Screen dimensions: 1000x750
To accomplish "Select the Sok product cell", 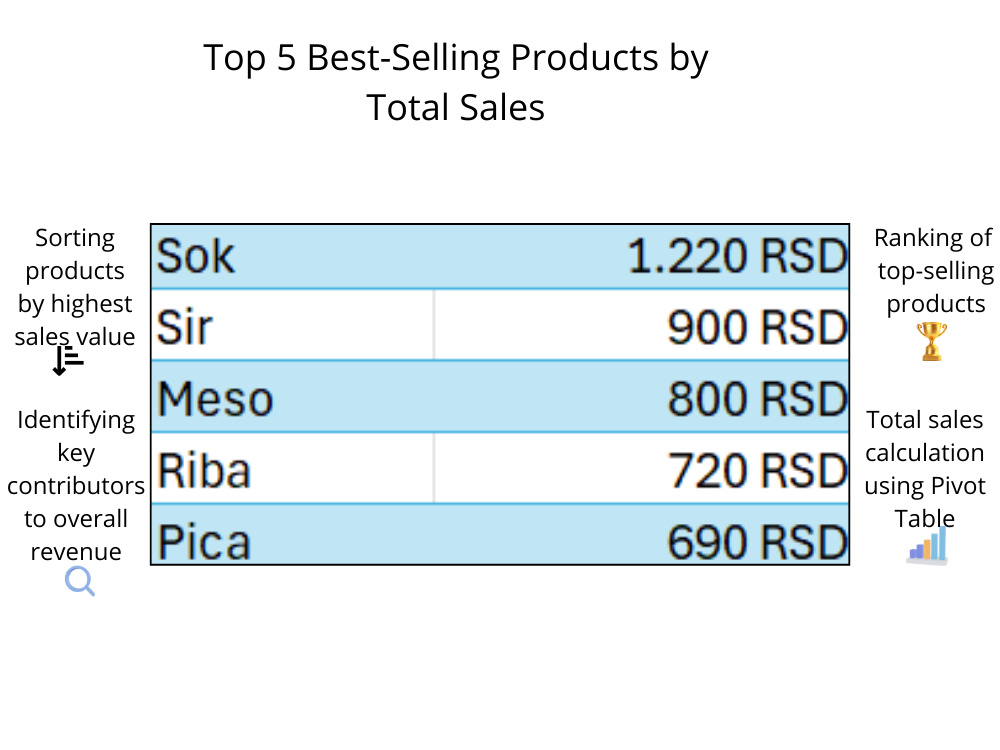I will (x=293, y=256).
